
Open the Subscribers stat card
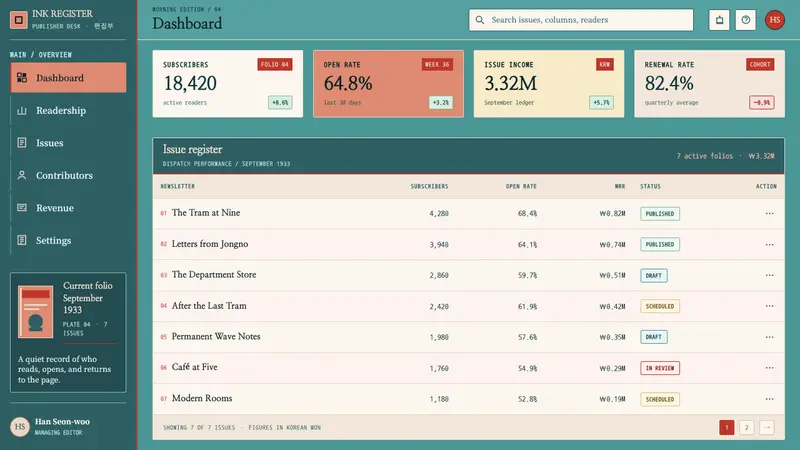(x=228, y=84)
